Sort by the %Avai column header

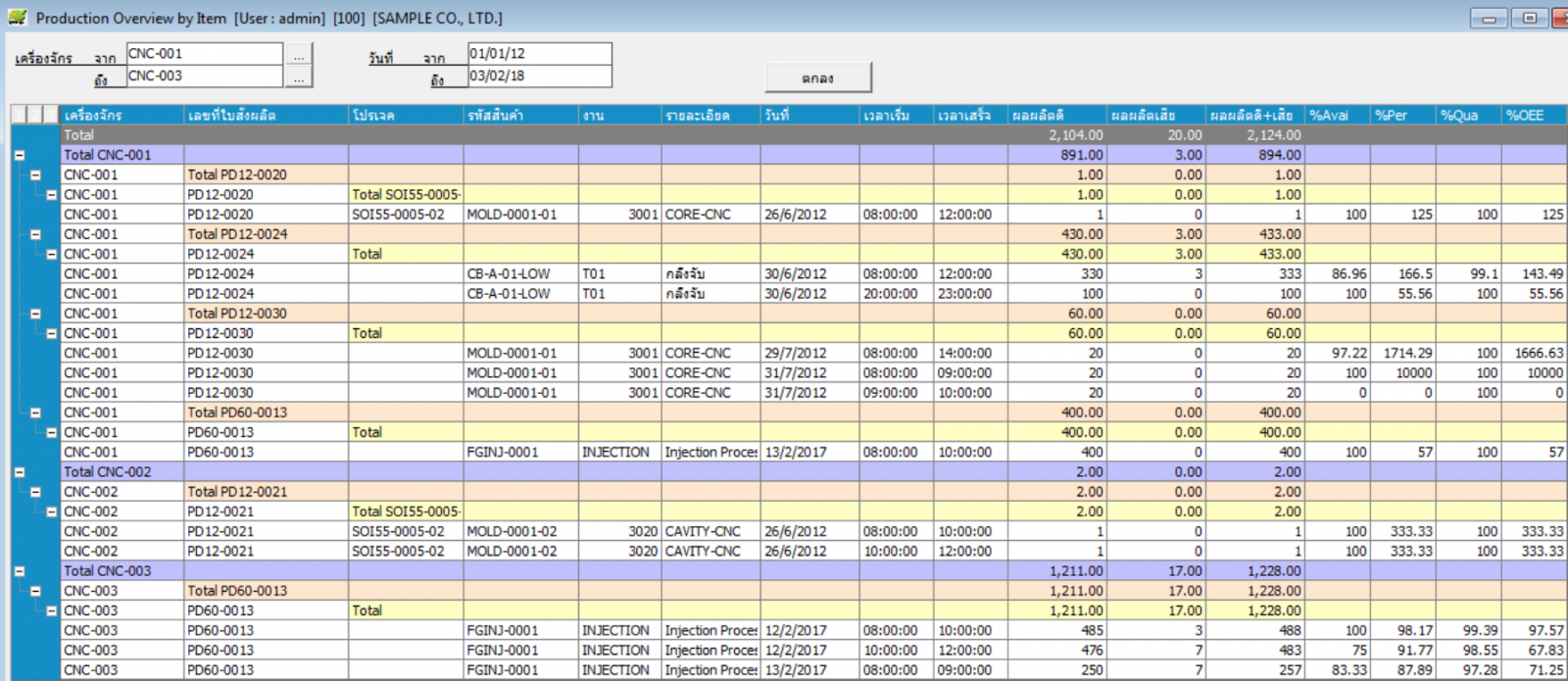tap(1338, 115)
